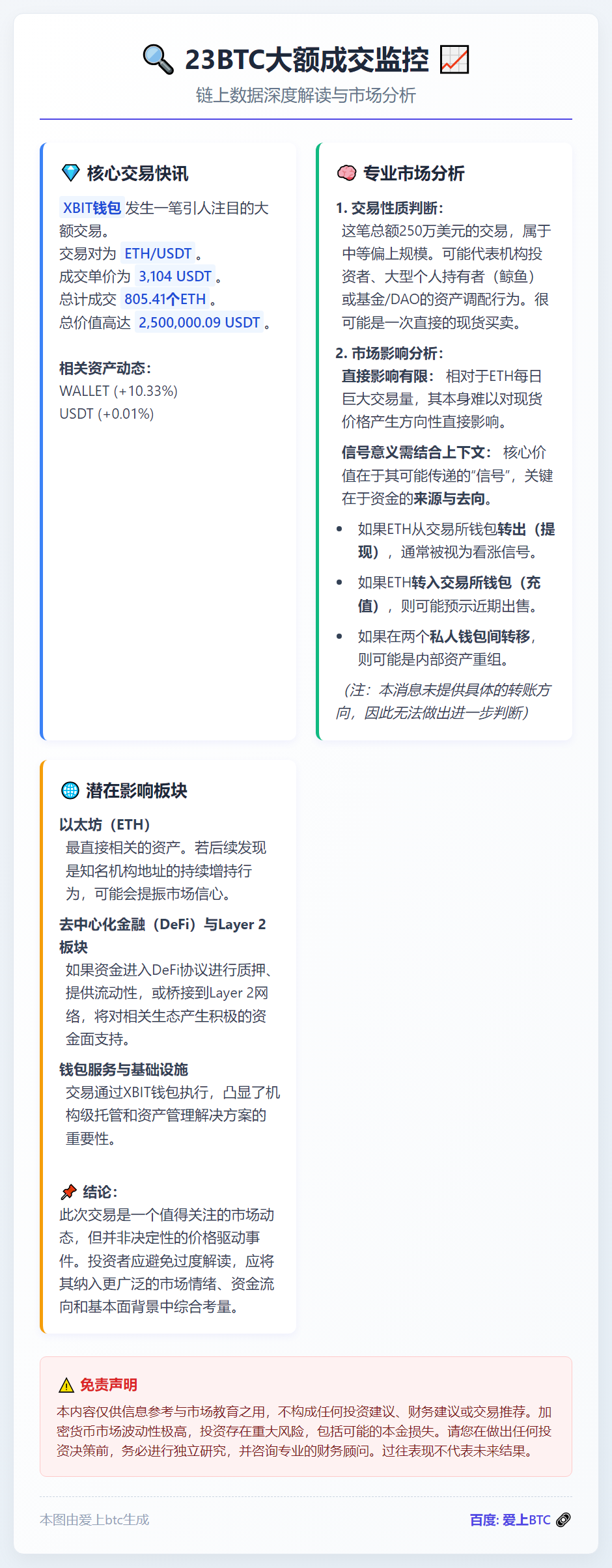Click the italic note 本消息未提供具体的转账方向

tap(443, 701)
